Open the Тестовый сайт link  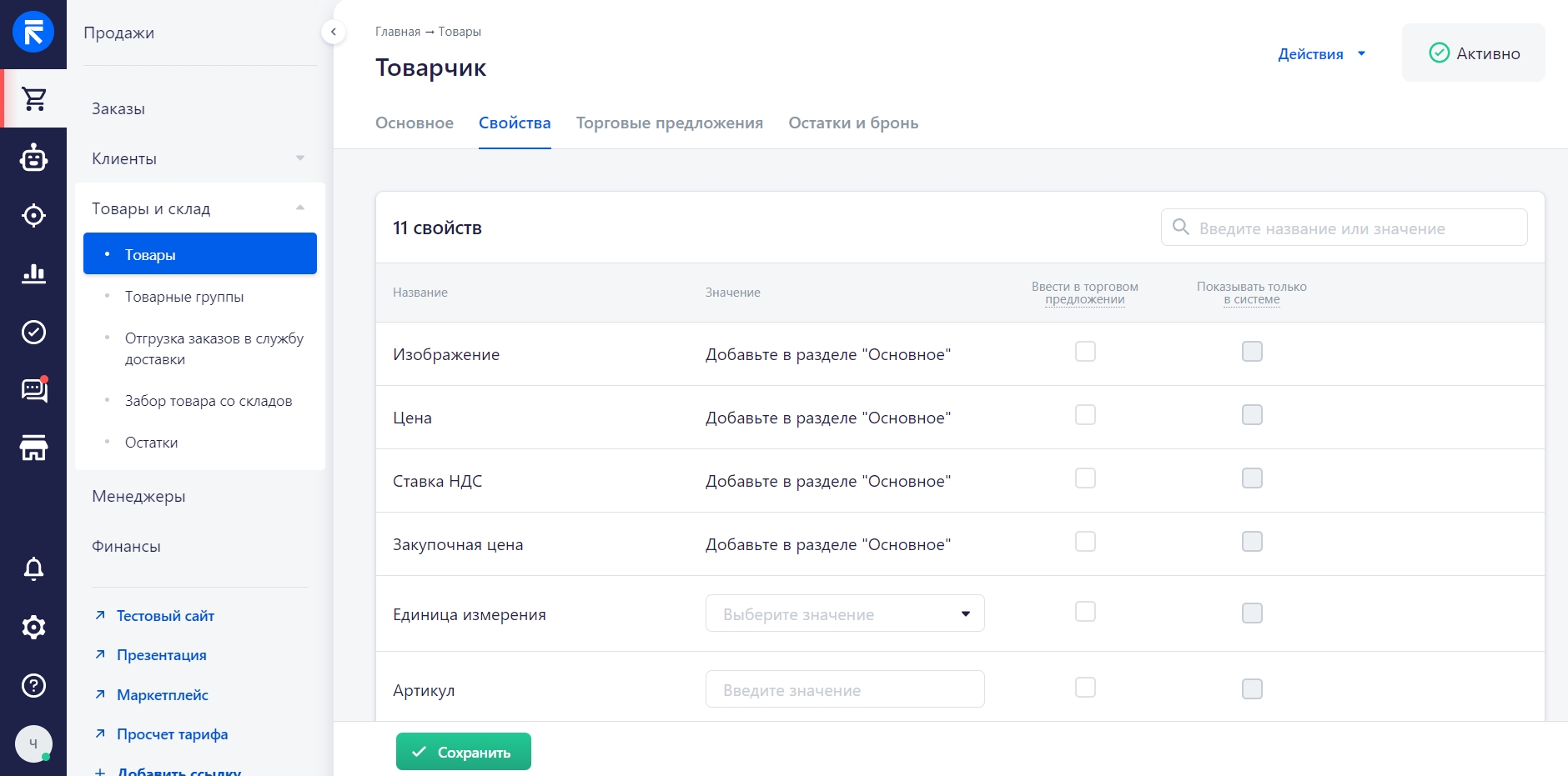coord(165,616)
